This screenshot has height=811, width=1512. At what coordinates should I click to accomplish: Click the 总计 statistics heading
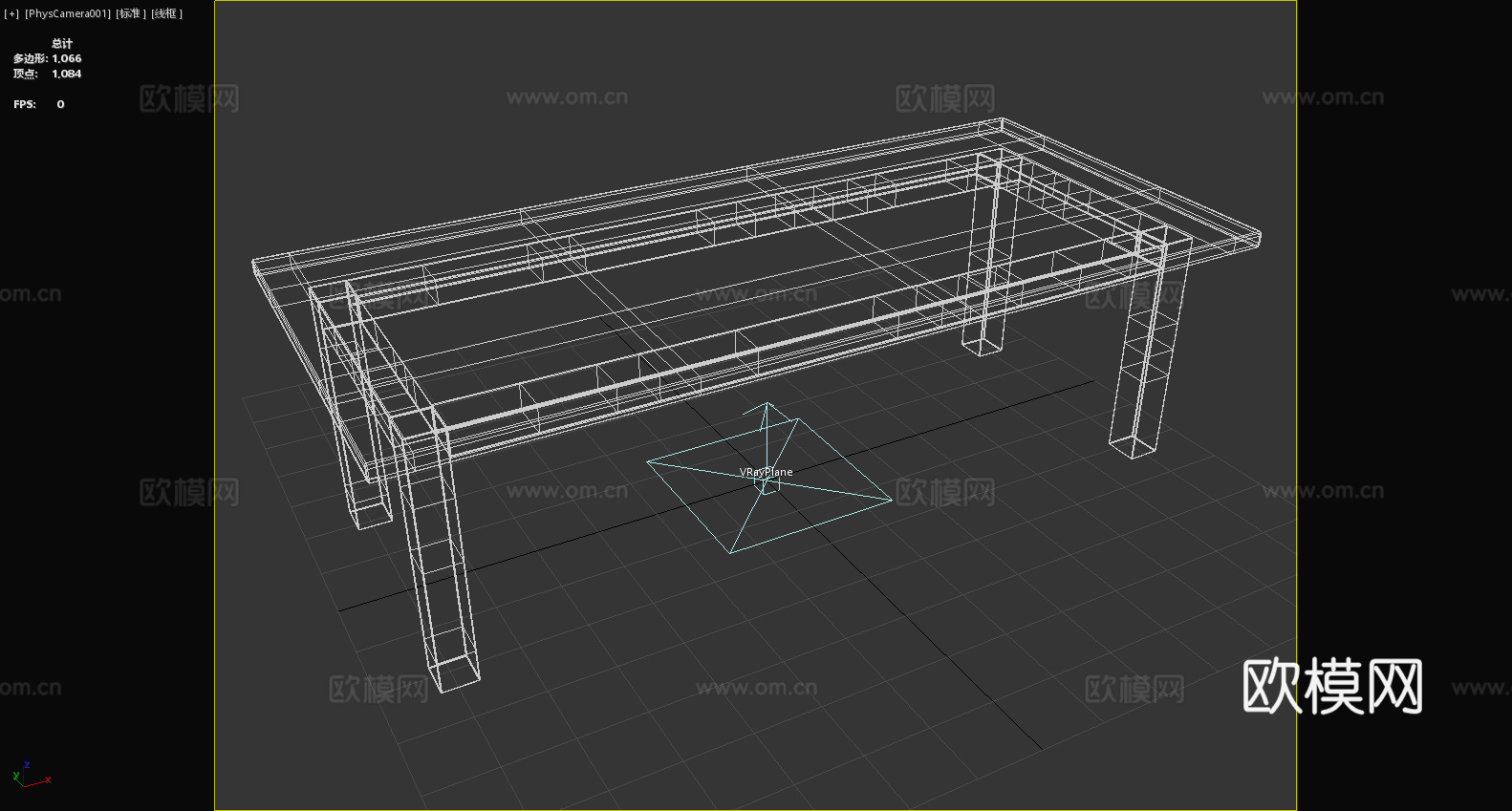click(x=62, y=43)
